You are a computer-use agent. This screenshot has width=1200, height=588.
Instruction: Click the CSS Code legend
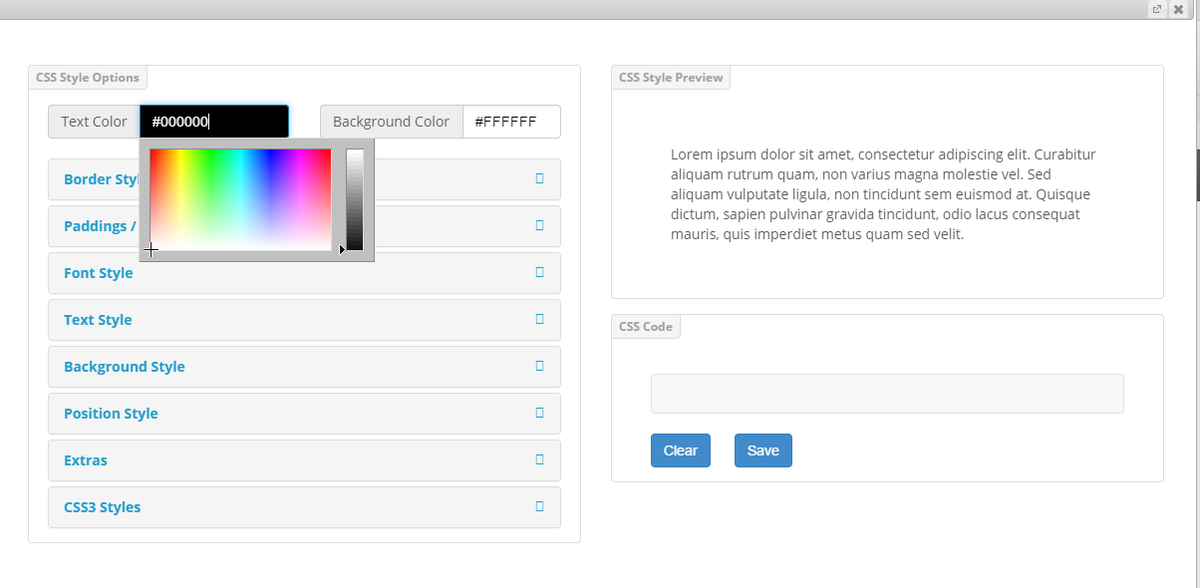click(646, 327)
